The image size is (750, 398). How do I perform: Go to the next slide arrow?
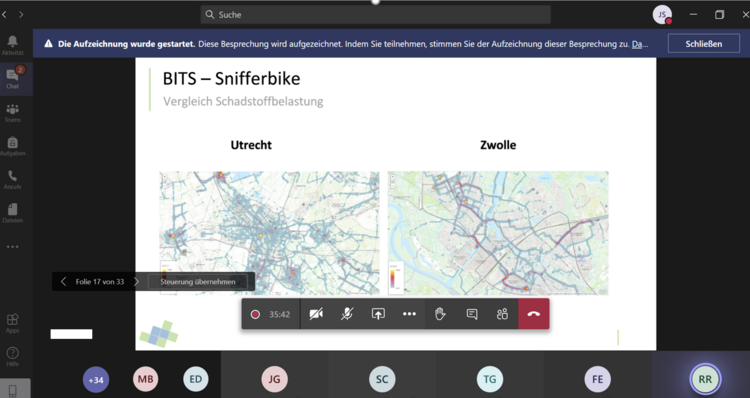136,282
